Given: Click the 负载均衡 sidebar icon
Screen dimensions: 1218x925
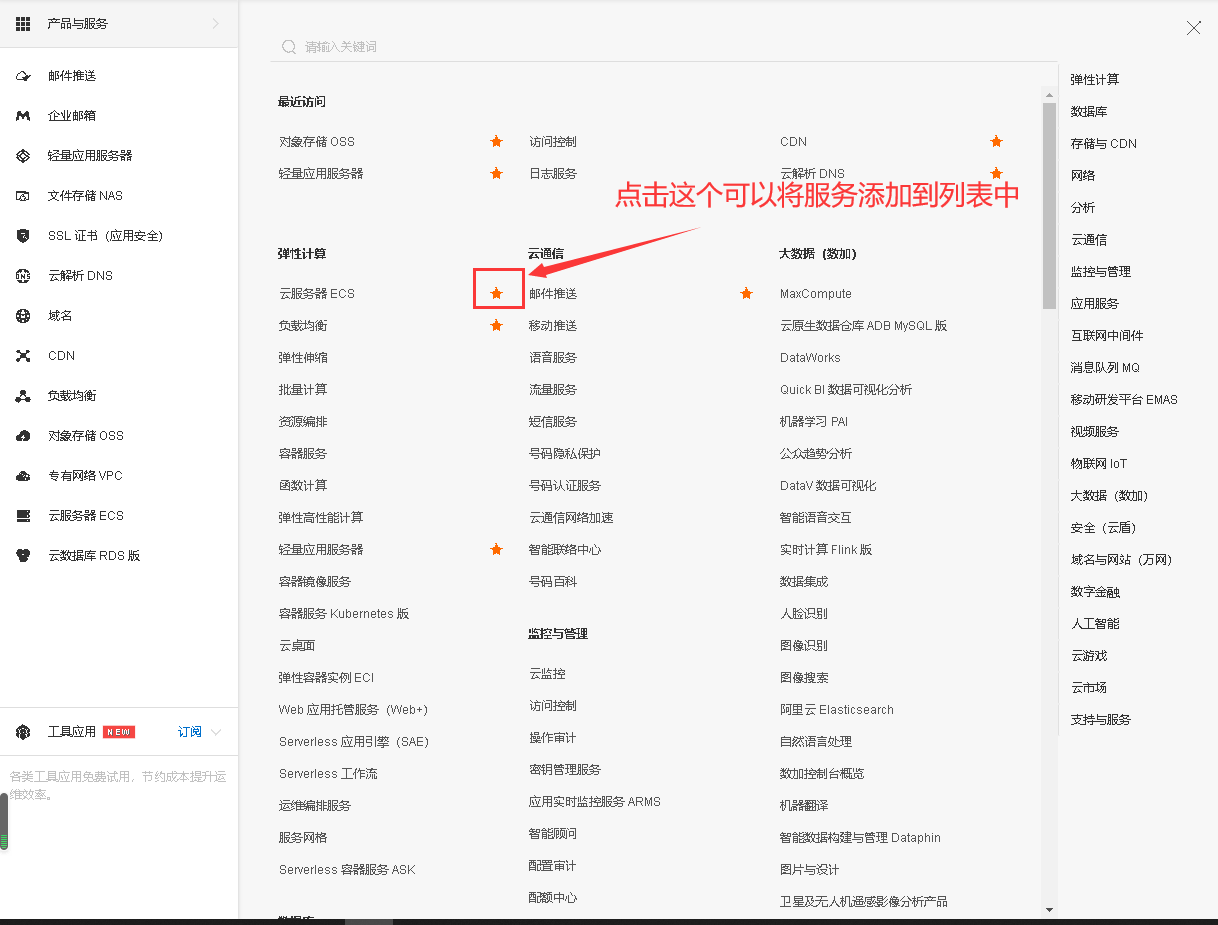Looking at the screenshot, I should pyautogui.click(x=23, y=396).
